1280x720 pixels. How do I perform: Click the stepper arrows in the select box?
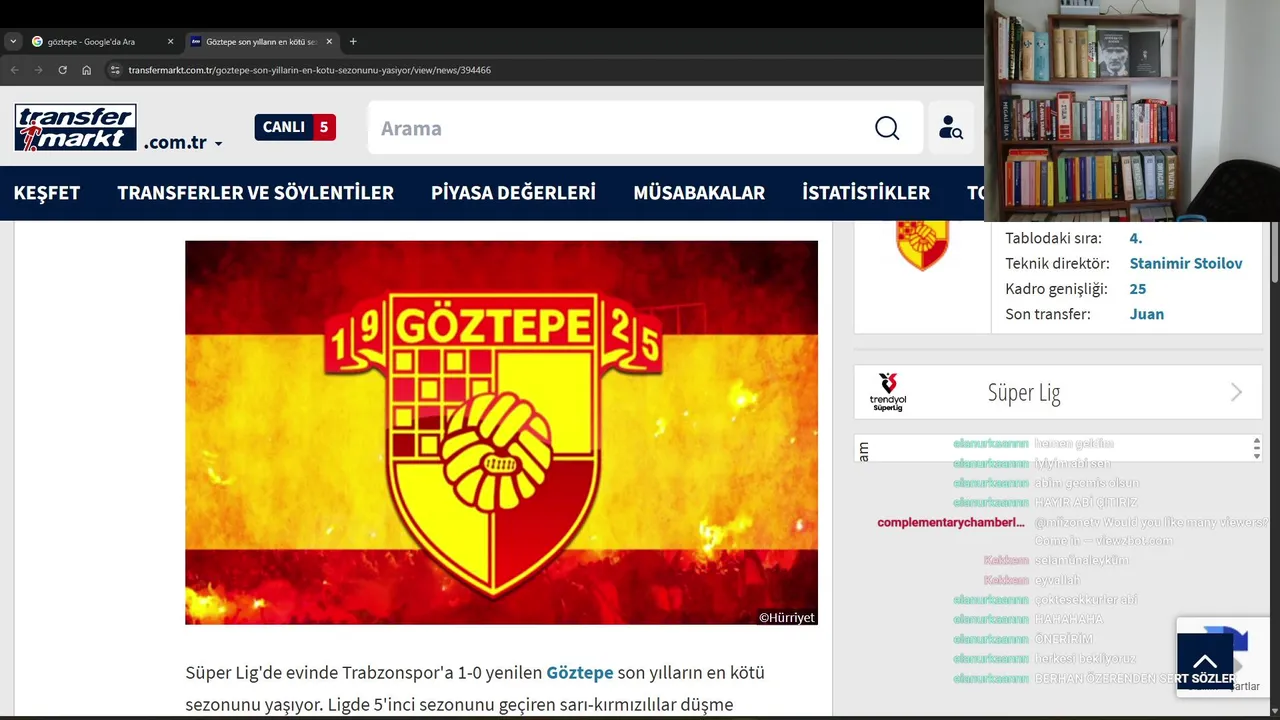pos(1256,448)
